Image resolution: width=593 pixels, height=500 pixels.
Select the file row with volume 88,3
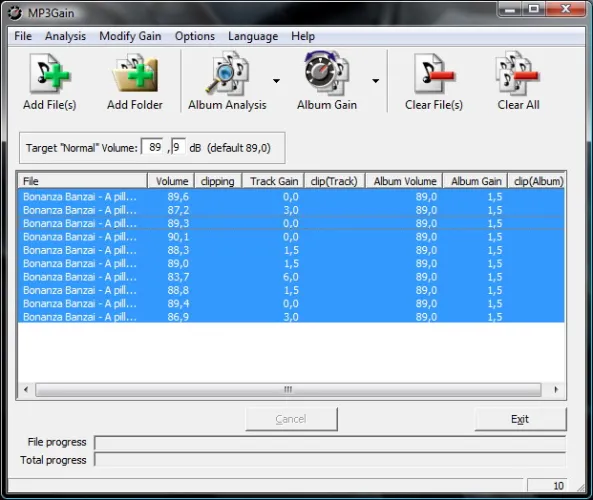(x=291, y=250)
